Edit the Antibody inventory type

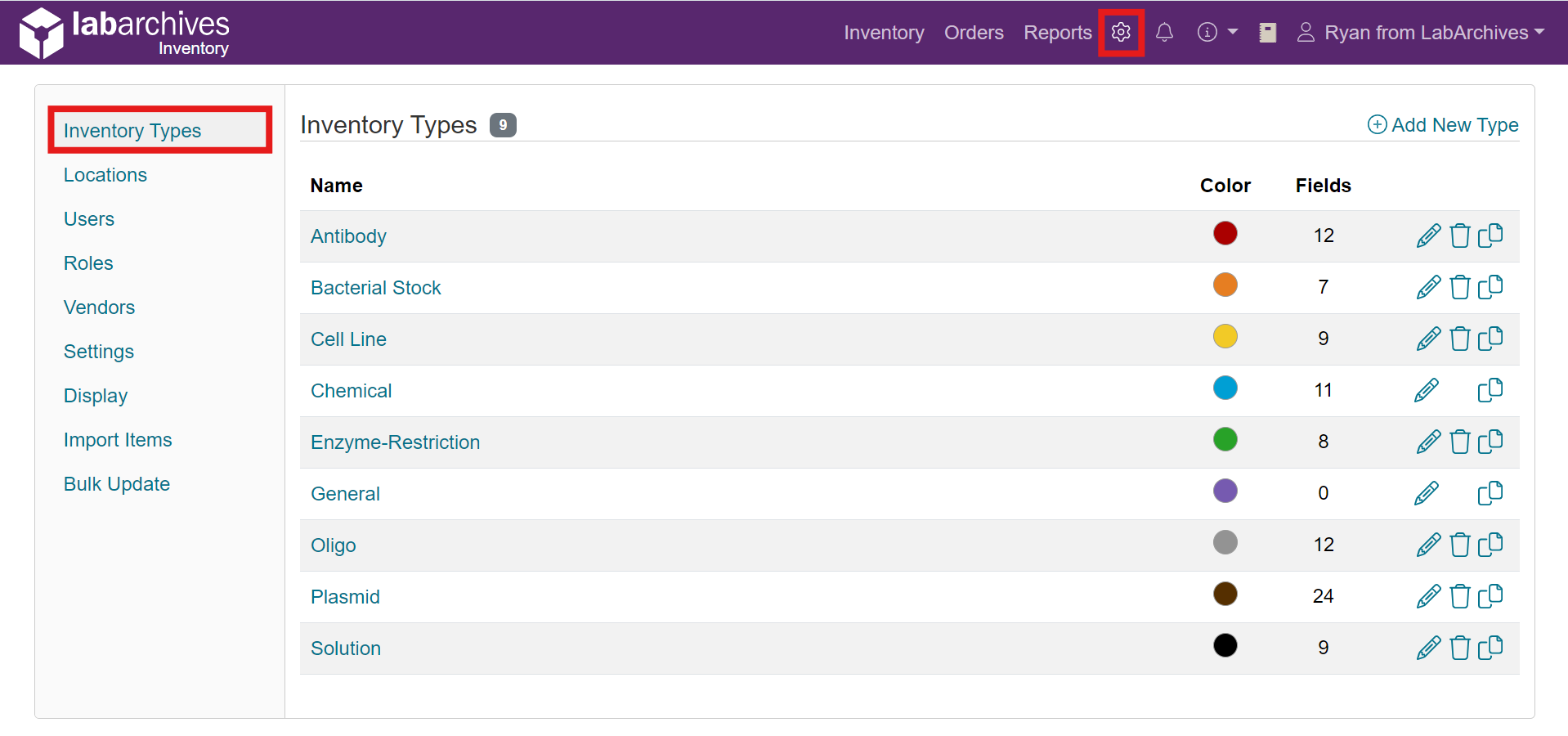(x=1428, y=236)
